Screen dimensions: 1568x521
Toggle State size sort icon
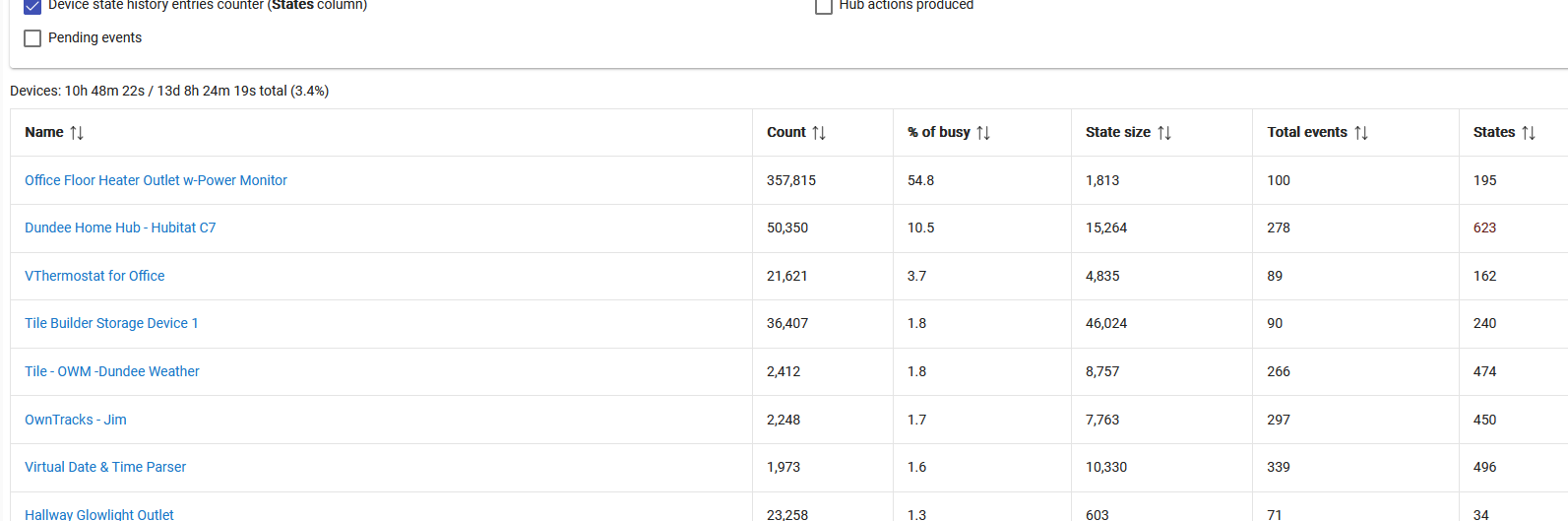point(1164,133)
